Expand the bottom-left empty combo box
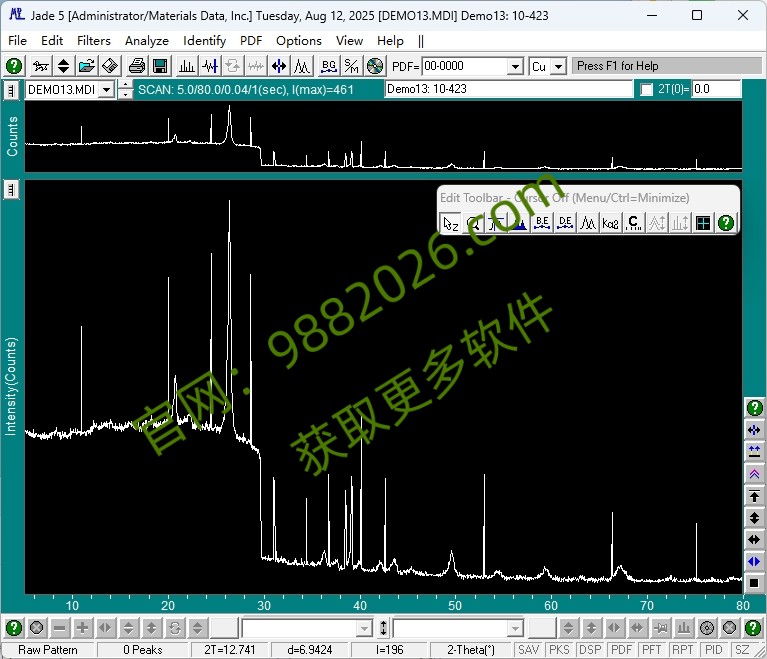 (x=364, y=628)
